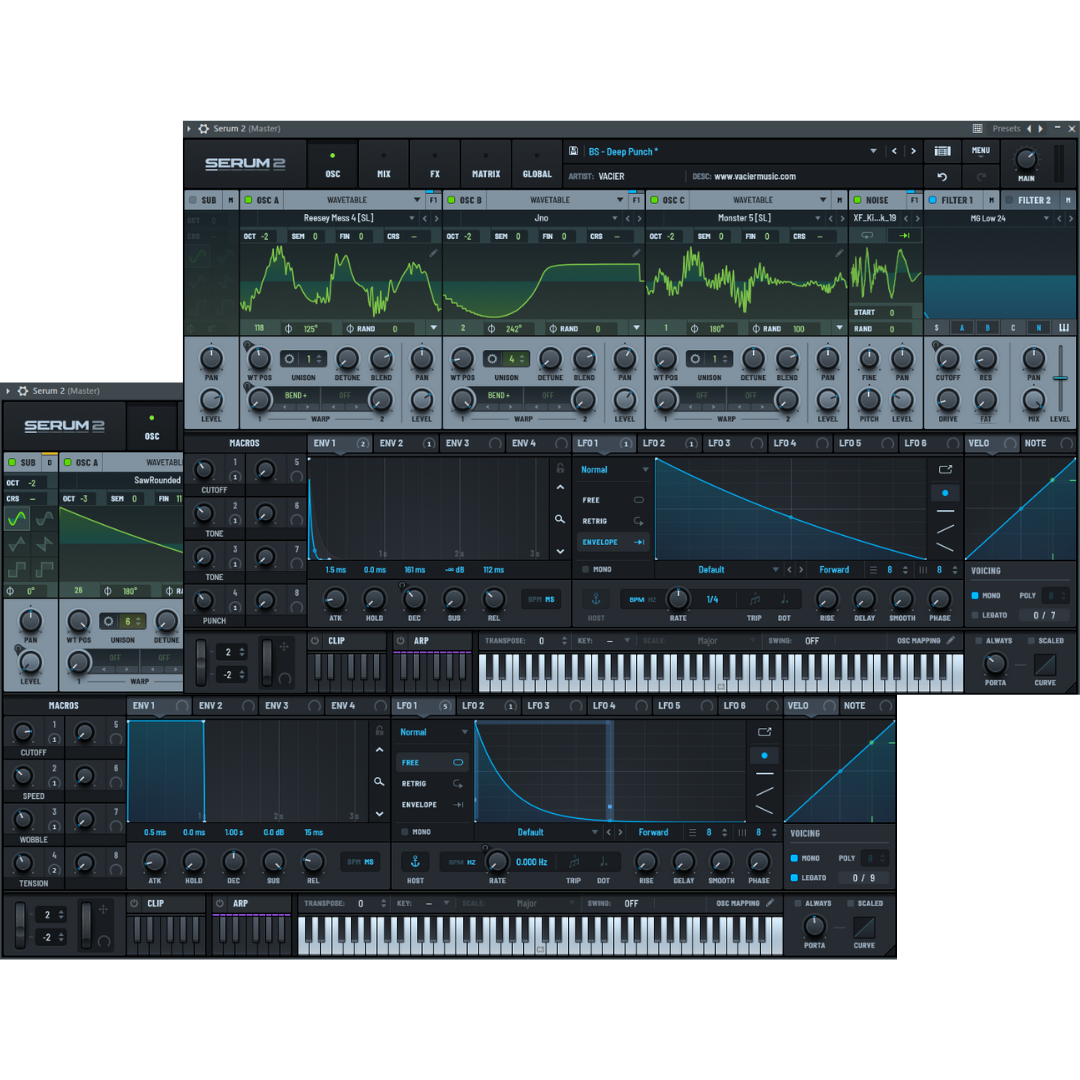The image size is (1080, 1080).
Task: Enable the FILTER 2 power toggle
Action: pyautogui.click(x=1010, y=200)
